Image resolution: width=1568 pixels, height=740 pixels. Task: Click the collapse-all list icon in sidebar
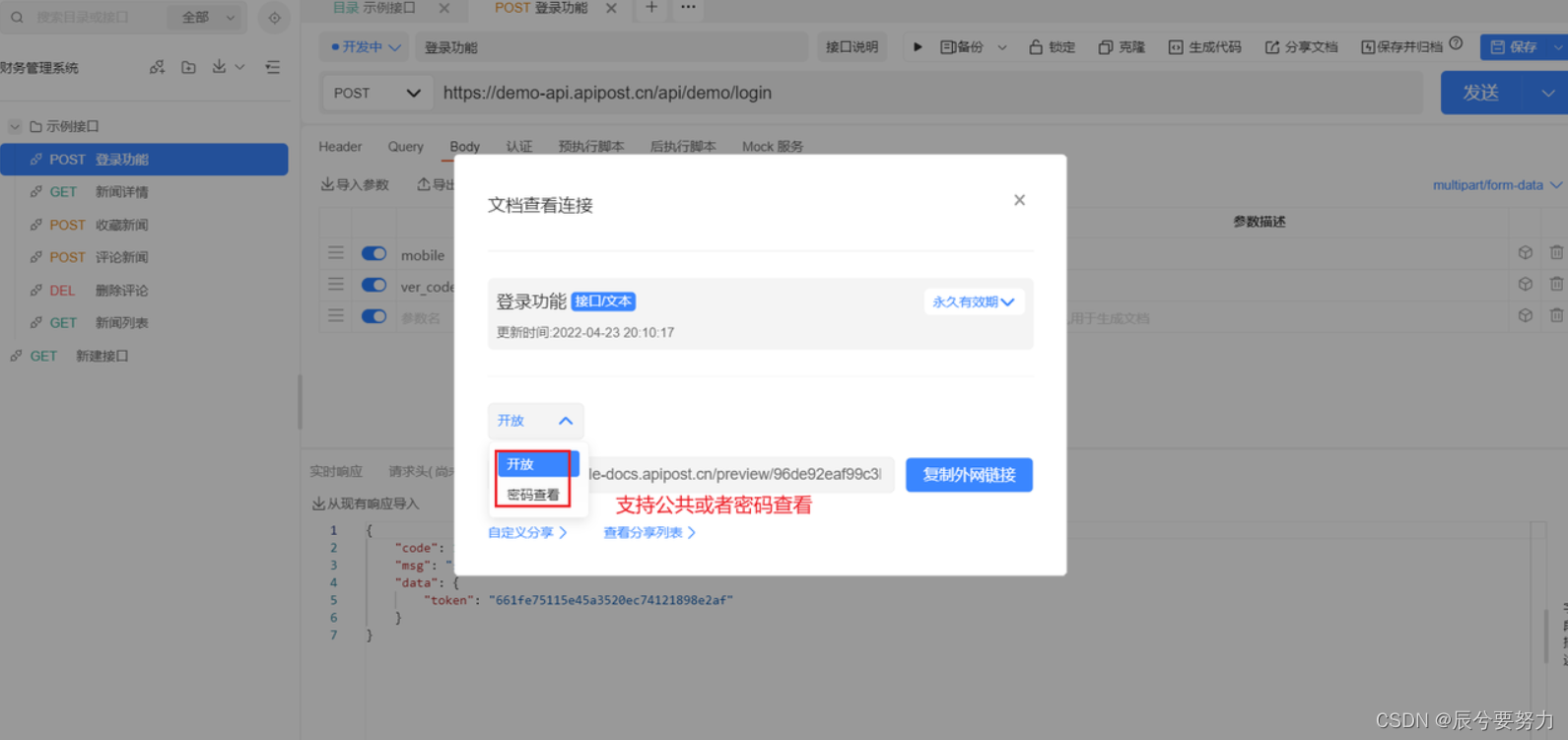[273, 67]
